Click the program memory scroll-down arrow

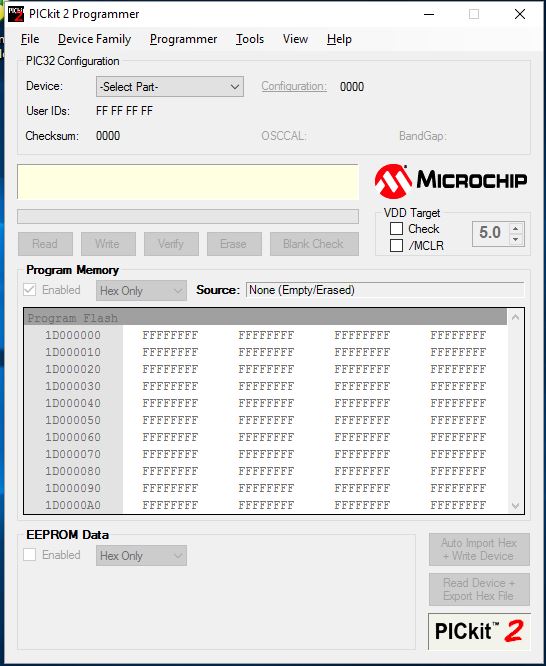[515, 505]
